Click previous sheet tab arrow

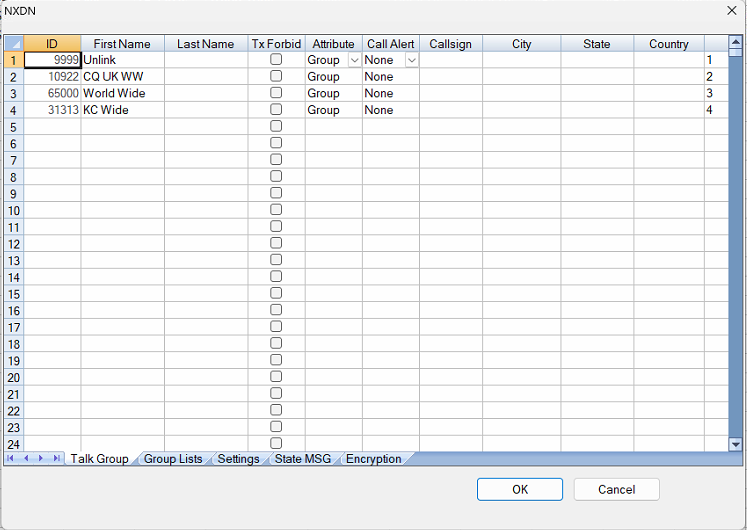[26, 458]
